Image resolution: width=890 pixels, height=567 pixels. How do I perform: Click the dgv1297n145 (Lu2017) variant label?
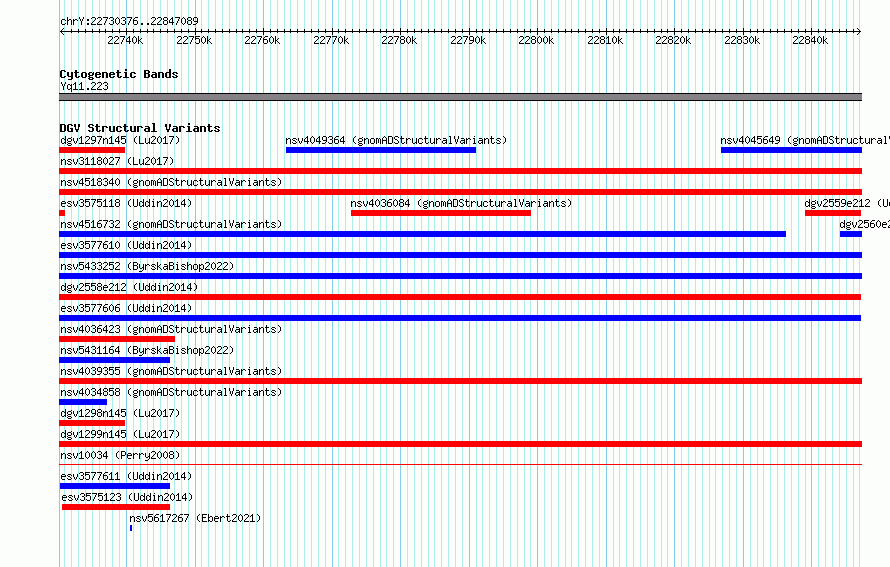coord(120,140)
